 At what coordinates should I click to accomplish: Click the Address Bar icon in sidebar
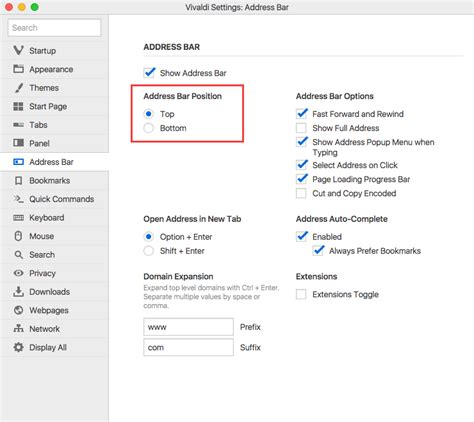(18, 162)
